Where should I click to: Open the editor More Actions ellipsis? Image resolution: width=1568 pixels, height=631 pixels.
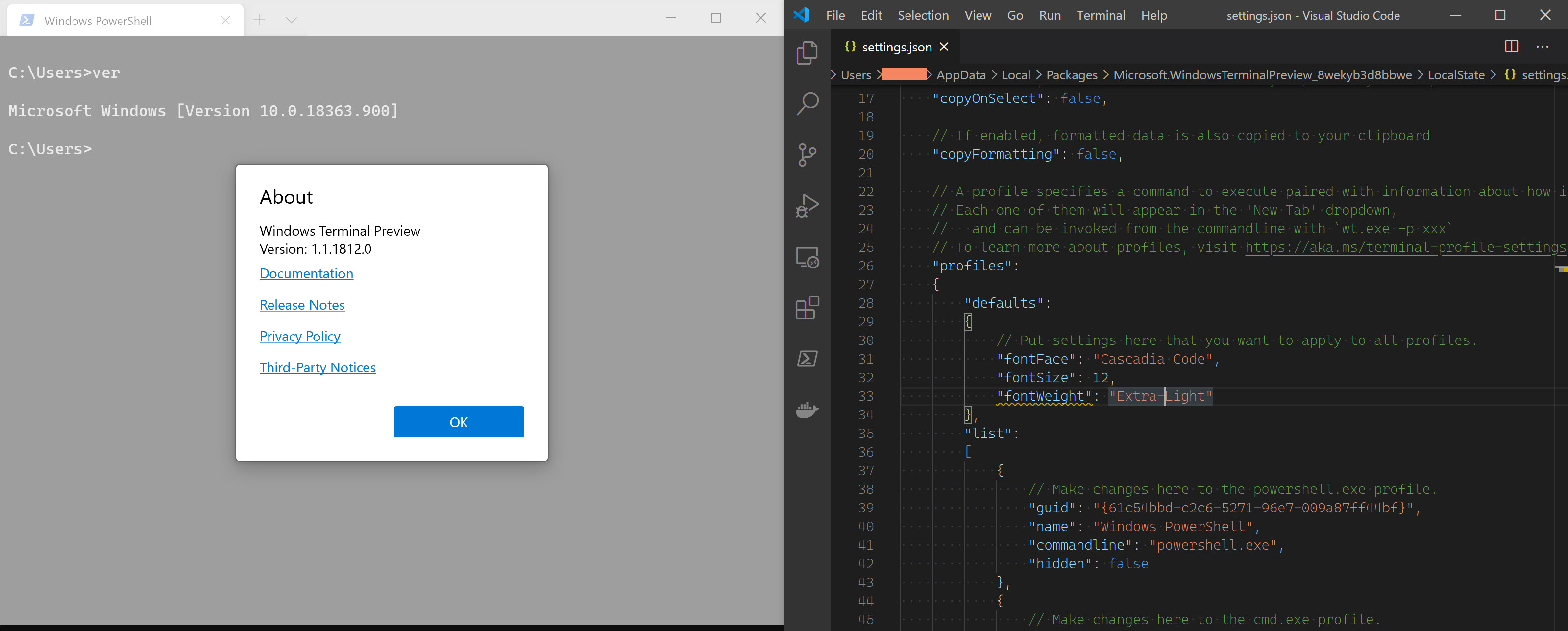tap(1542, 46)
